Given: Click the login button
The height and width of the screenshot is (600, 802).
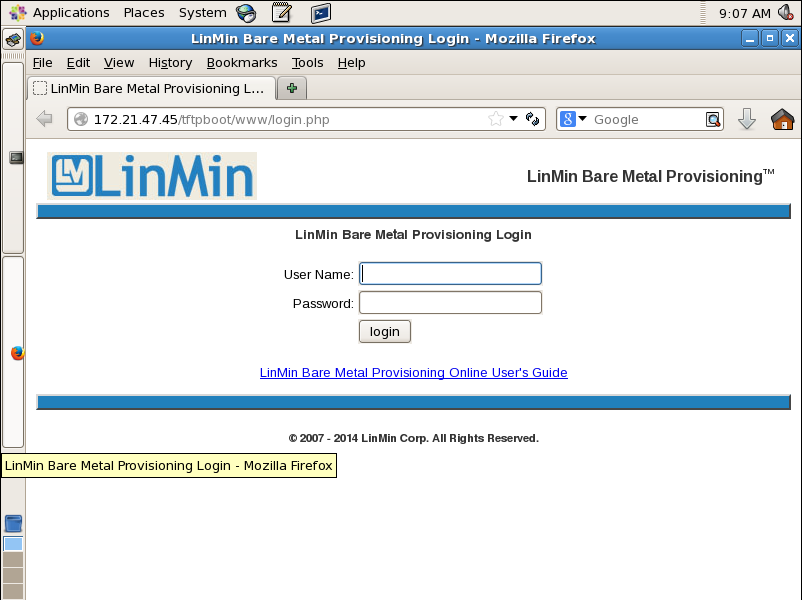Looking at the screenshot, I should click(x=385, y=331).
